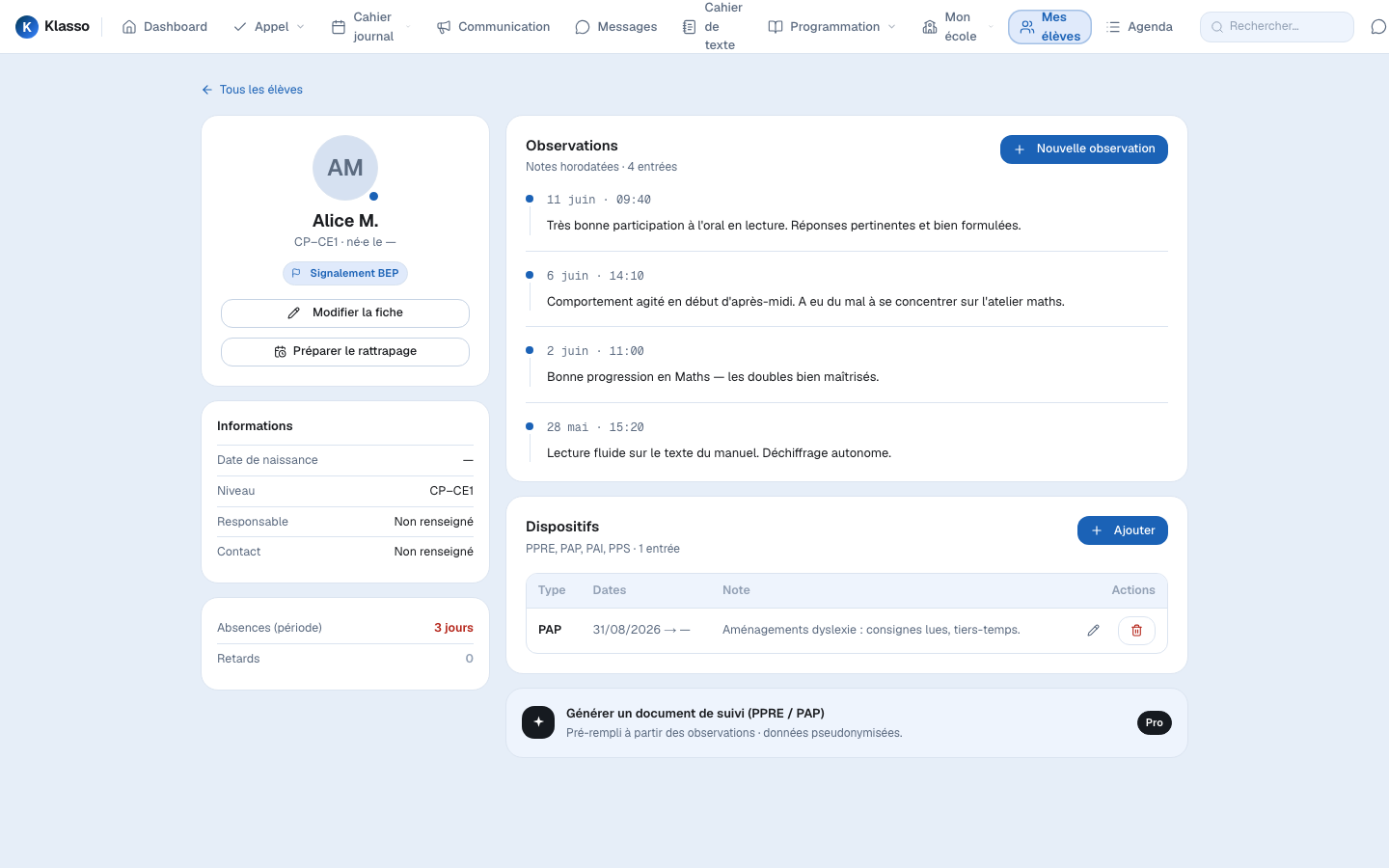Select the 28 mai 15:20 observation timestamp
Screen dimensions: 1389x868
pyautogui.click(x=595, y=427)
